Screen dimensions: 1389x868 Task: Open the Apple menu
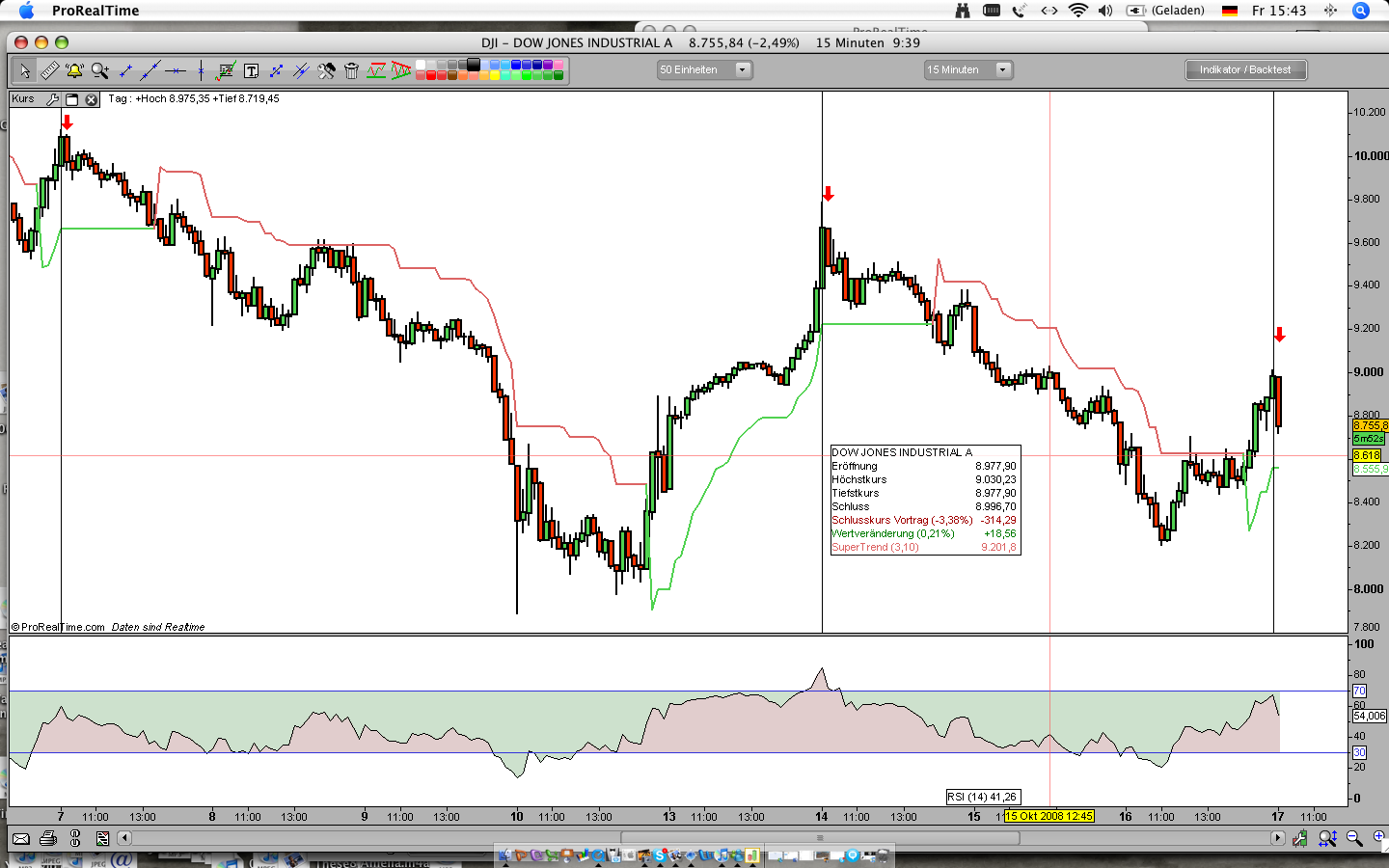click(26, 11)
